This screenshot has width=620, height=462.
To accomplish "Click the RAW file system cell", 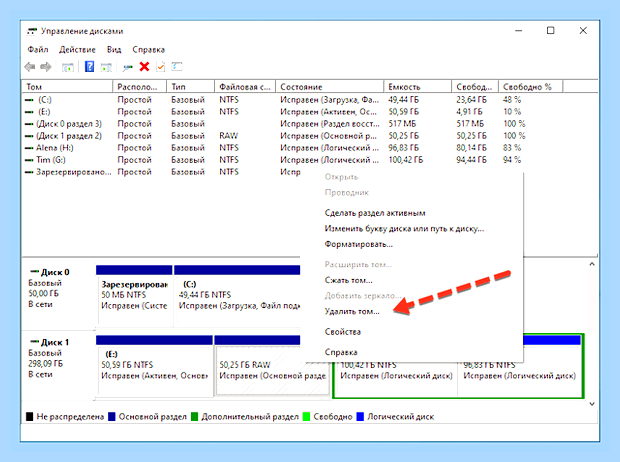I will pos(229,136).
